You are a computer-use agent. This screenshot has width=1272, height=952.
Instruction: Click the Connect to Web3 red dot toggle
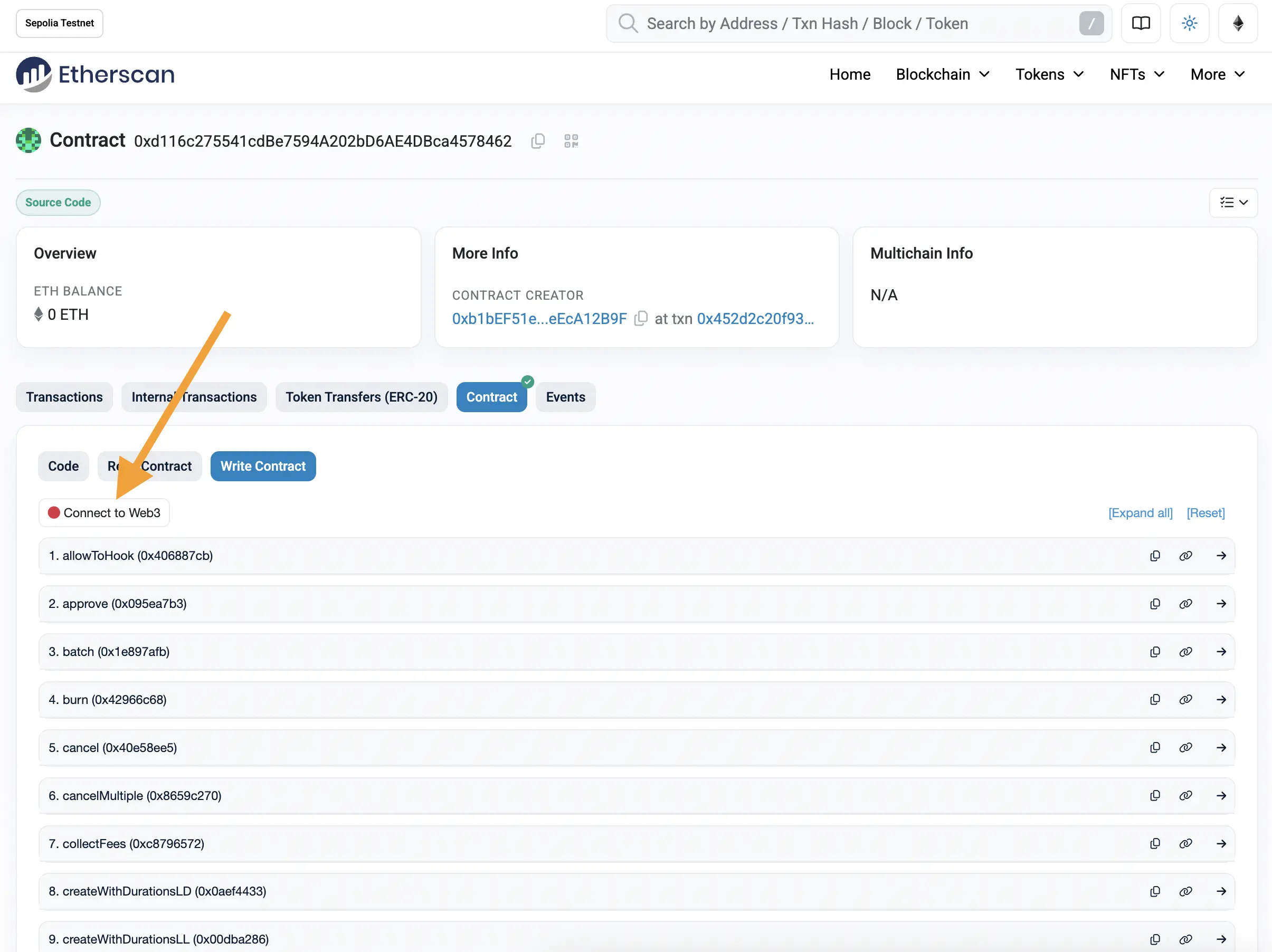click(x=53, y=512)
